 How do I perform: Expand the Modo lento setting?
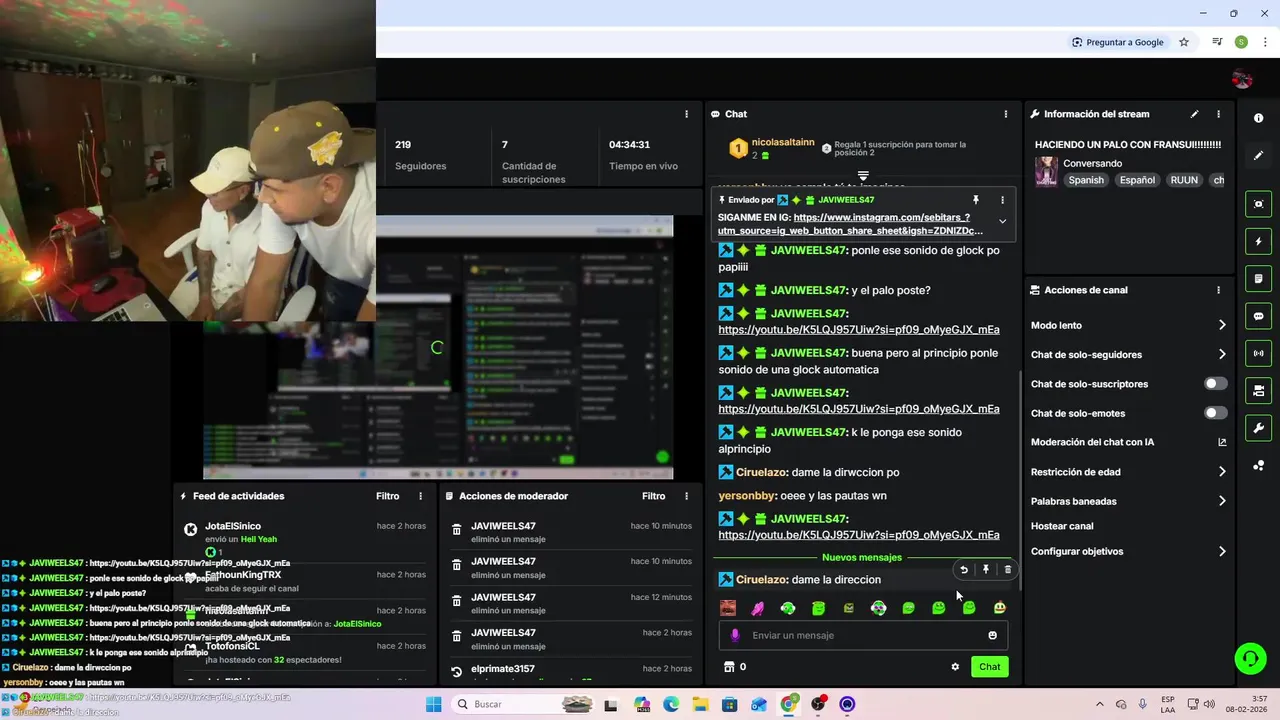click(x=1222, y=325)
